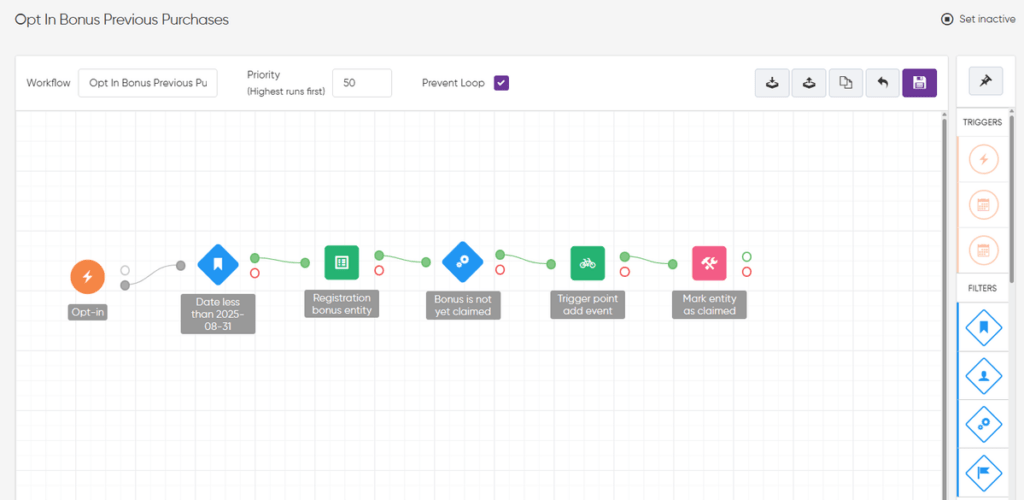Click 'Trigger point add event' label
This screenshot has width=1024, height=500.
[x=587, y=305]
